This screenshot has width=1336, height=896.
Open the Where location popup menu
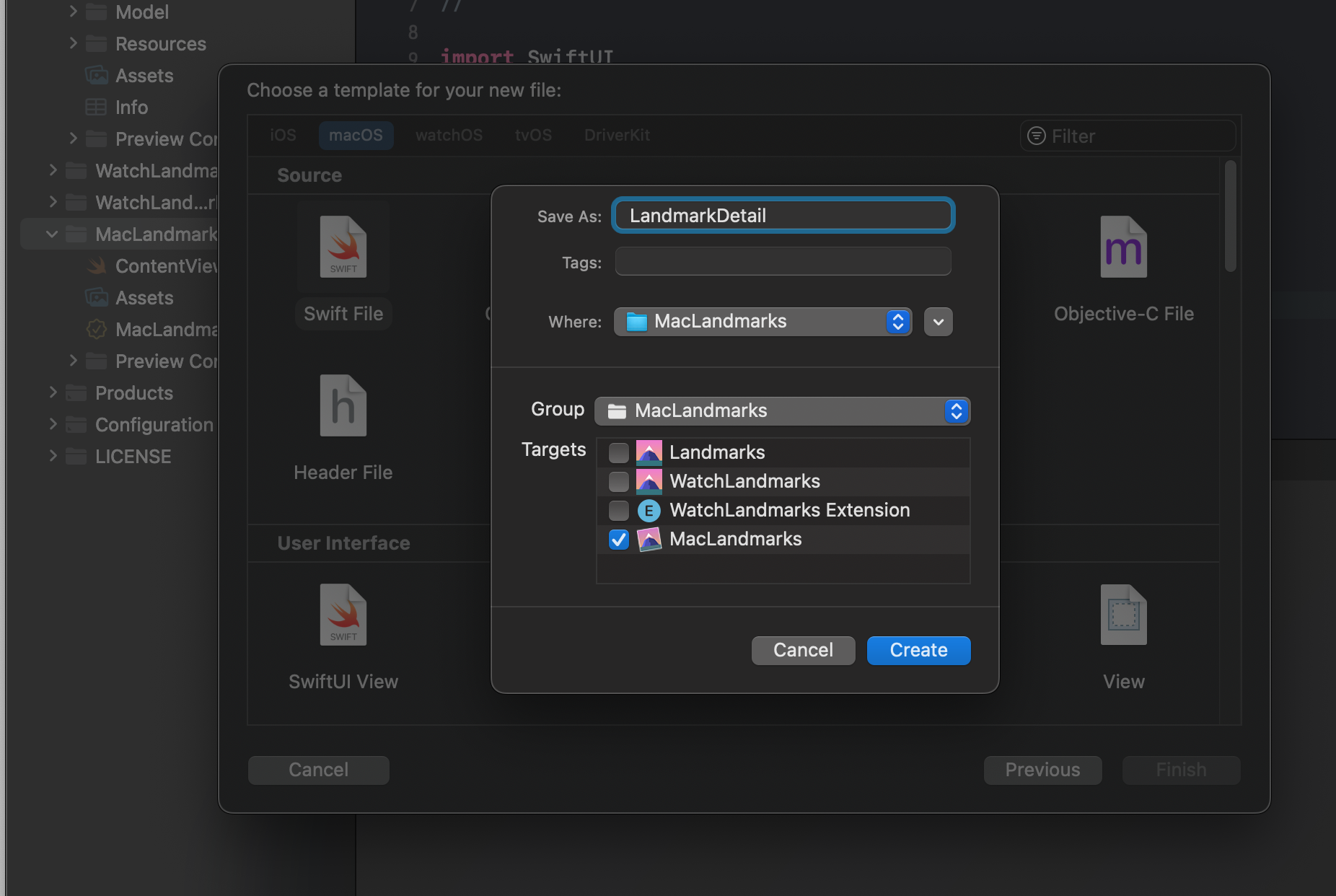click(763, 322)
